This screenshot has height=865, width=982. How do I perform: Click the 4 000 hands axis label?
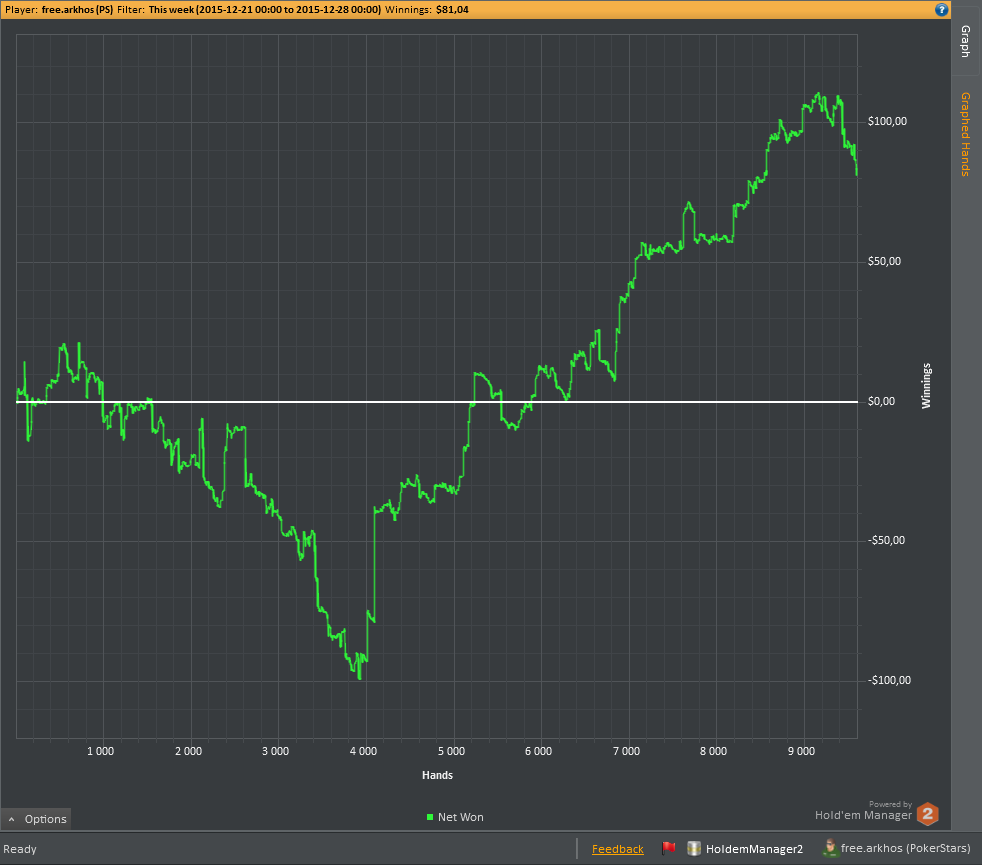pos(364,751)
